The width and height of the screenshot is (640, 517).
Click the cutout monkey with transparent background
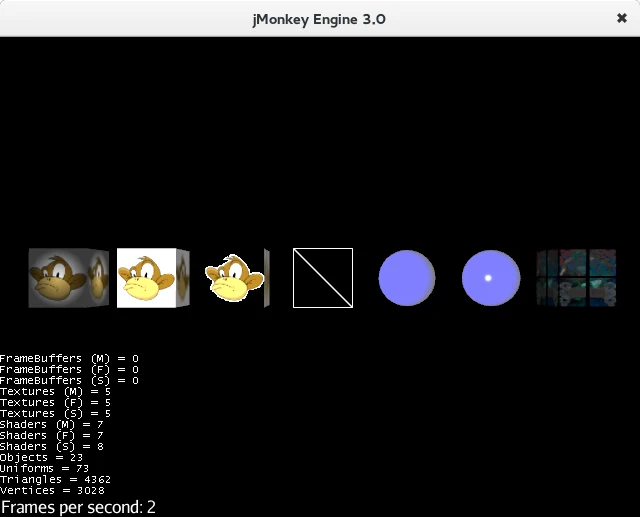pos(232,278)
